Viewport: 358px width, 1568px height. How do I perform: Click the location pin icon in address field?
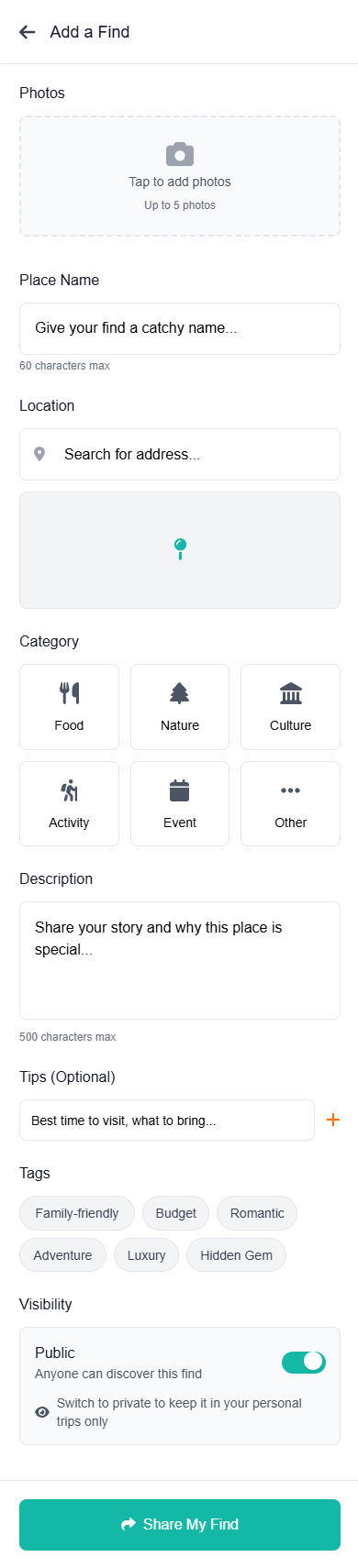click(39, 454)
